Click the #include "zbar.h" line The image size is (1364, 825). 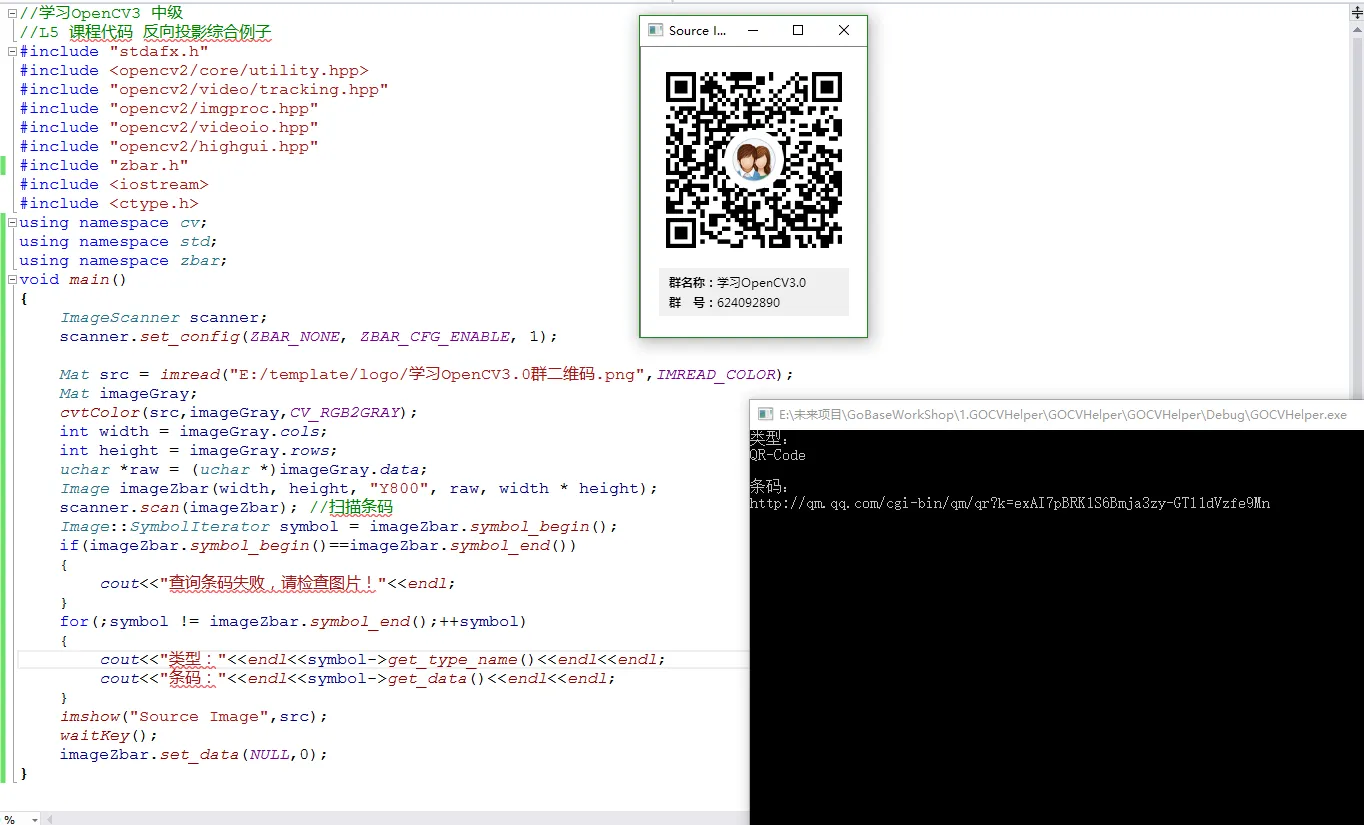(104, 165)
